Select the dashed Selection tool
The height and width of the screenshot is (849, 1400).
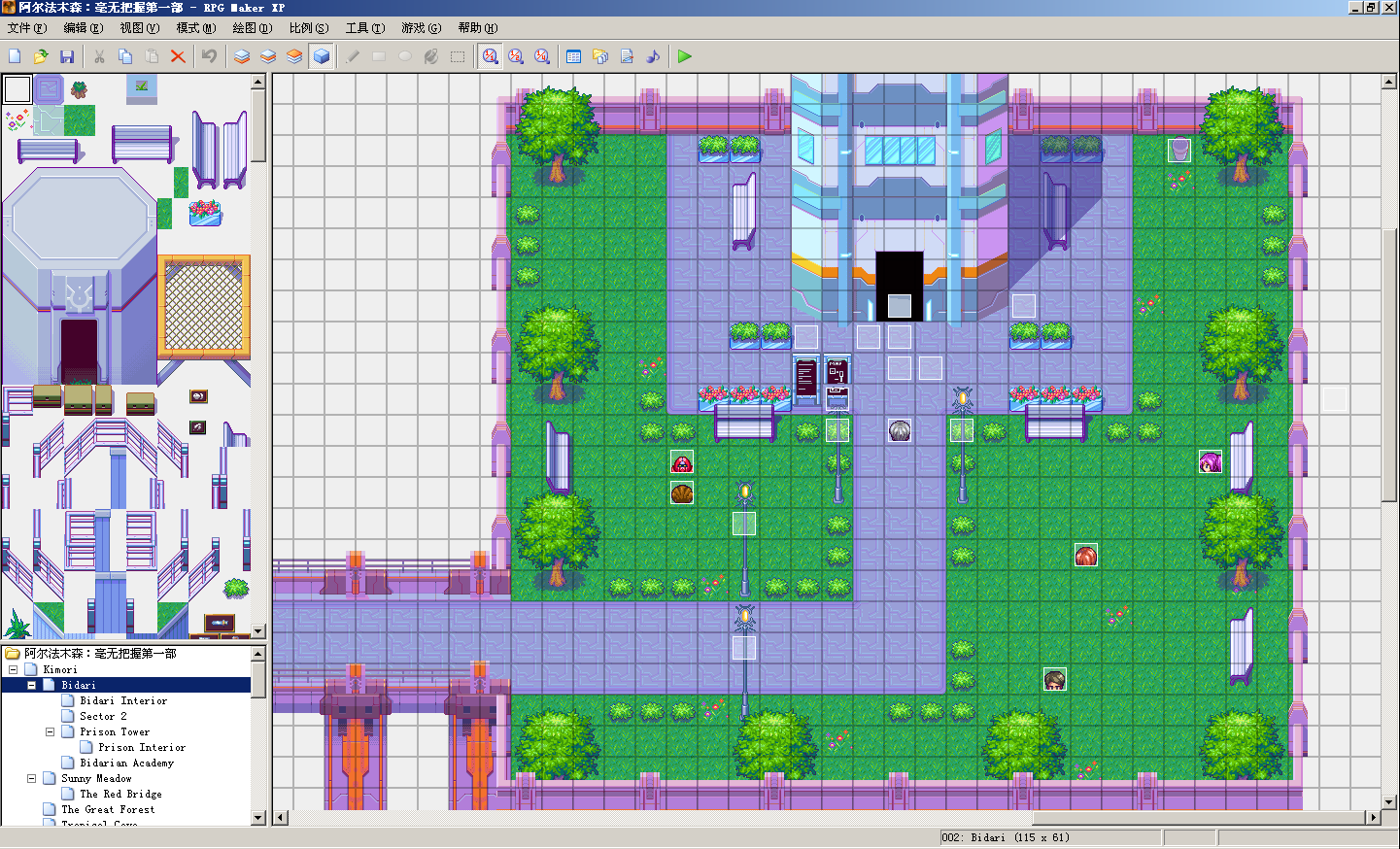[x=458, y=56]
